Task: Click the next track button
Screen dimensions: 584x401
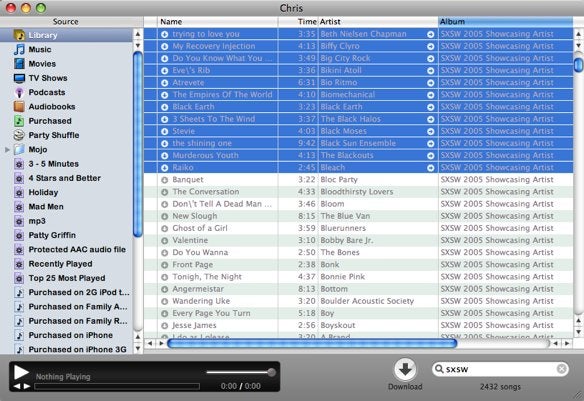Action: [x=27, y=386]
